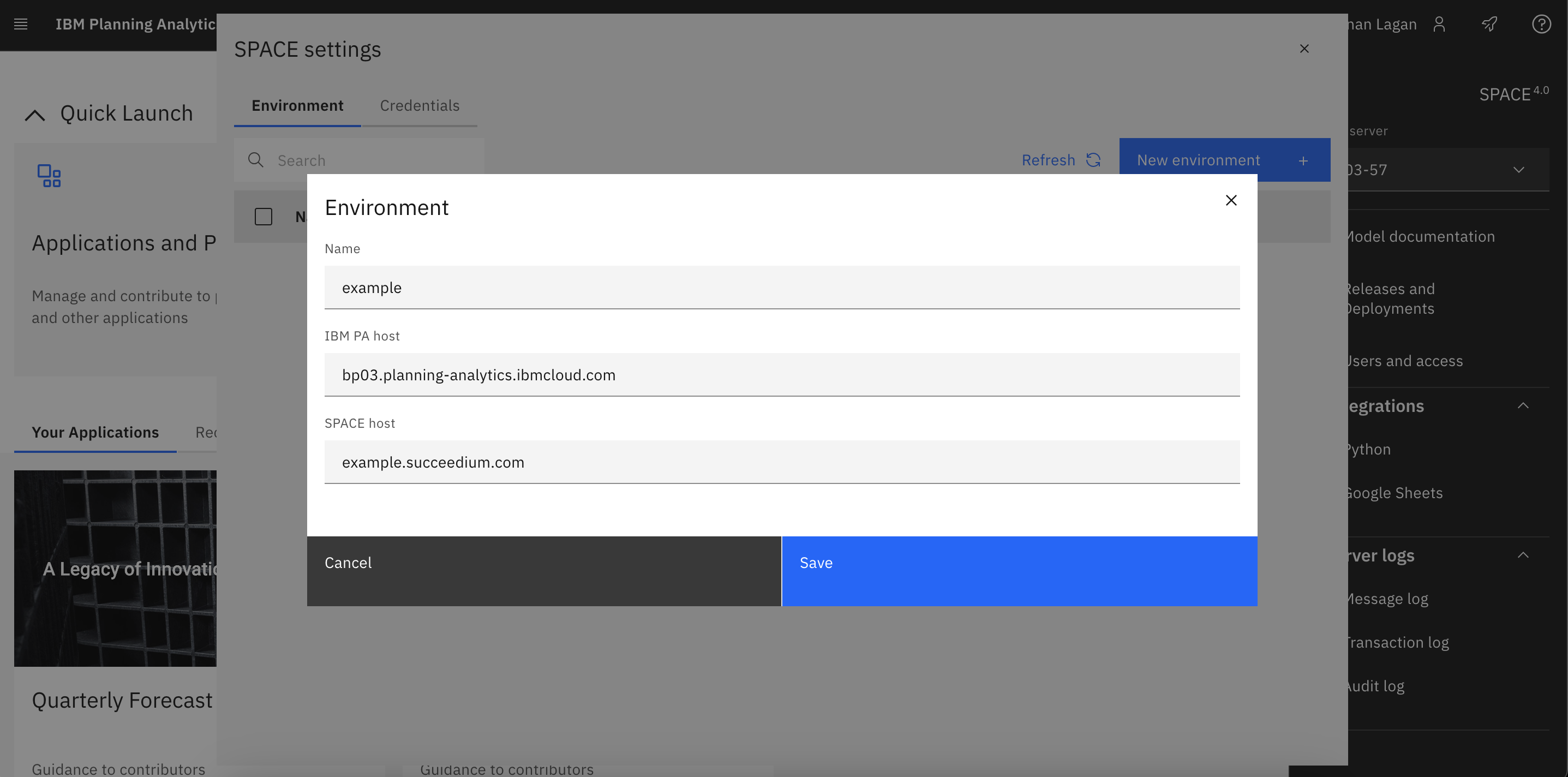Click the SPACE host field
The width and height of the screenshot is (1568, 777).
[x=782, y=462]
